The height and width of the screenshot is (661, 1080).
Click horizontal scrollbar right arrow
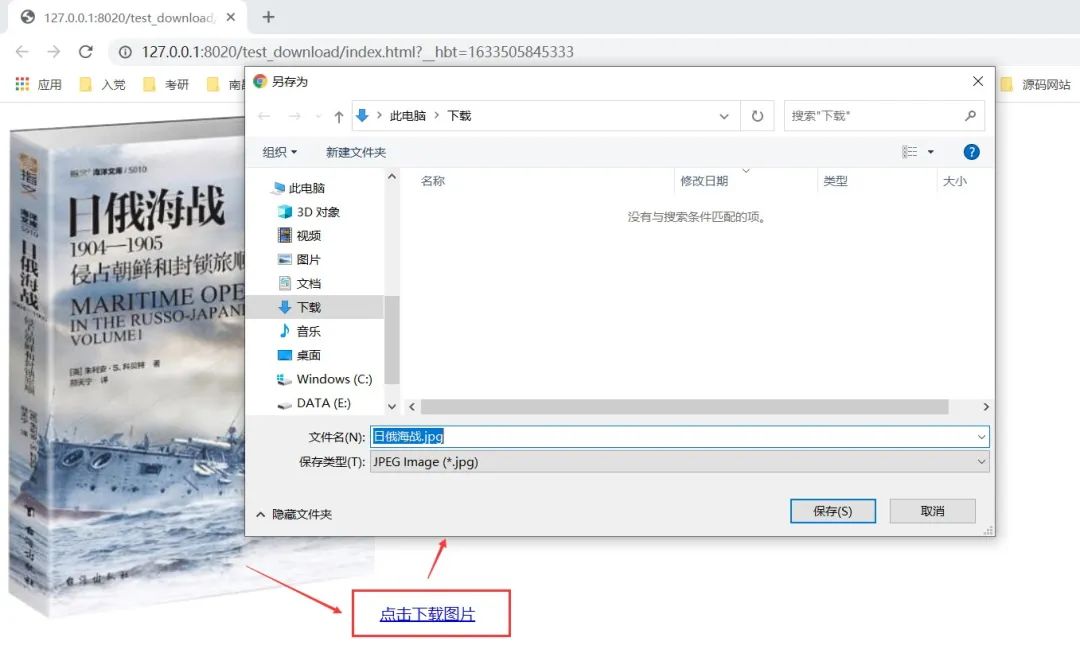click(x=986, y=407)
